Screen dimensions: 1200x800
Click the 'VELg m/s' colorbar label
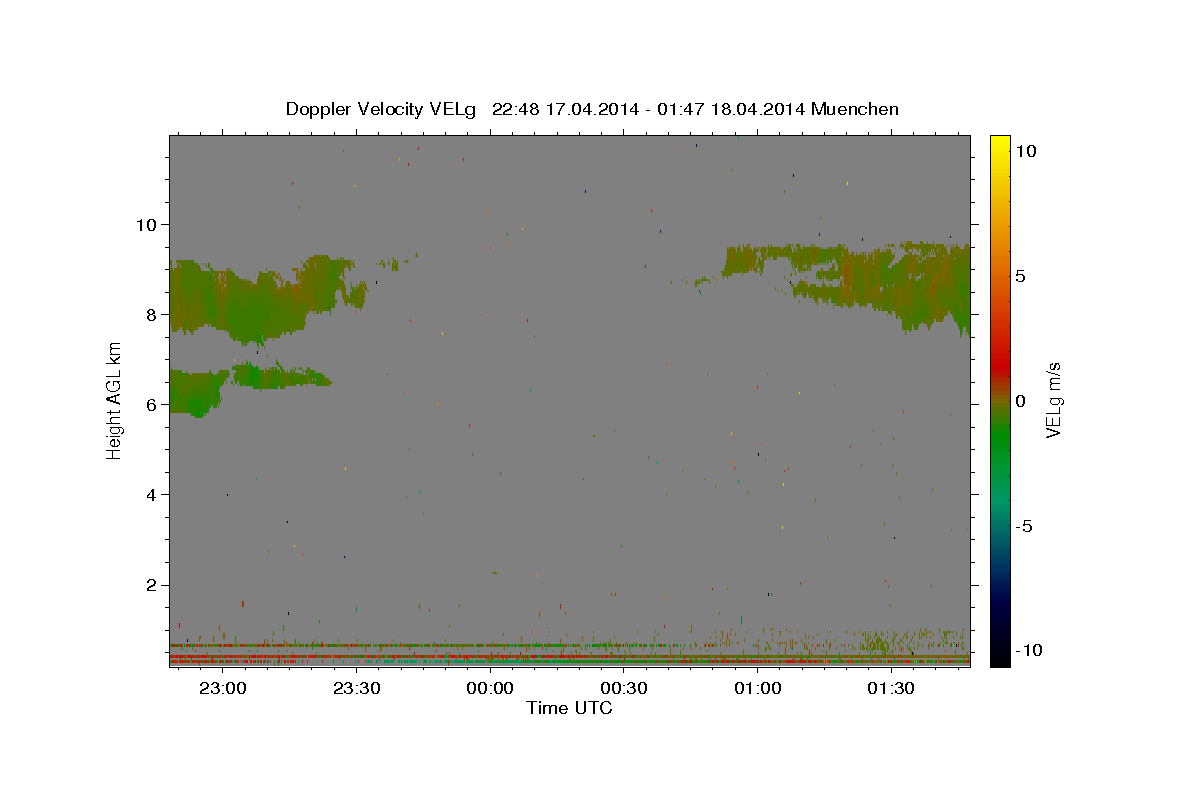[x=1053, y=401]
